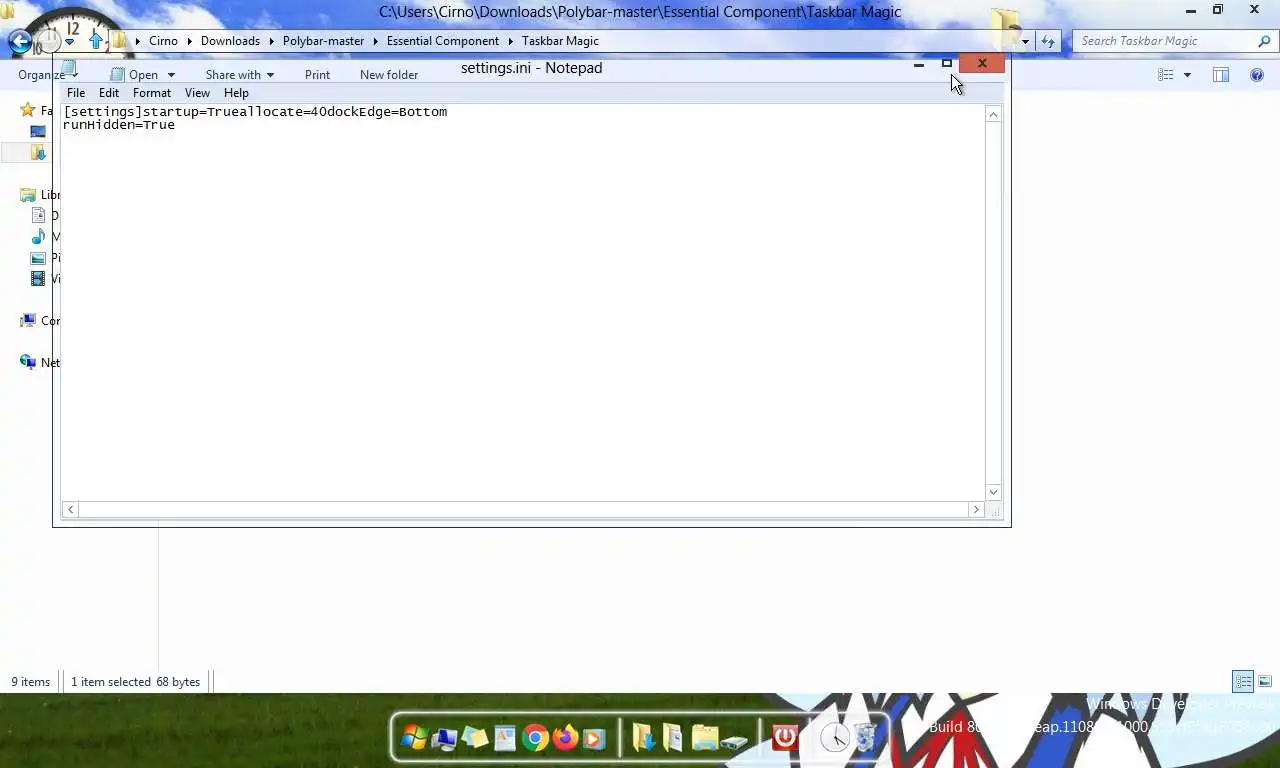
Task: Open Notepad's Format menu
Action: [152, 93]
